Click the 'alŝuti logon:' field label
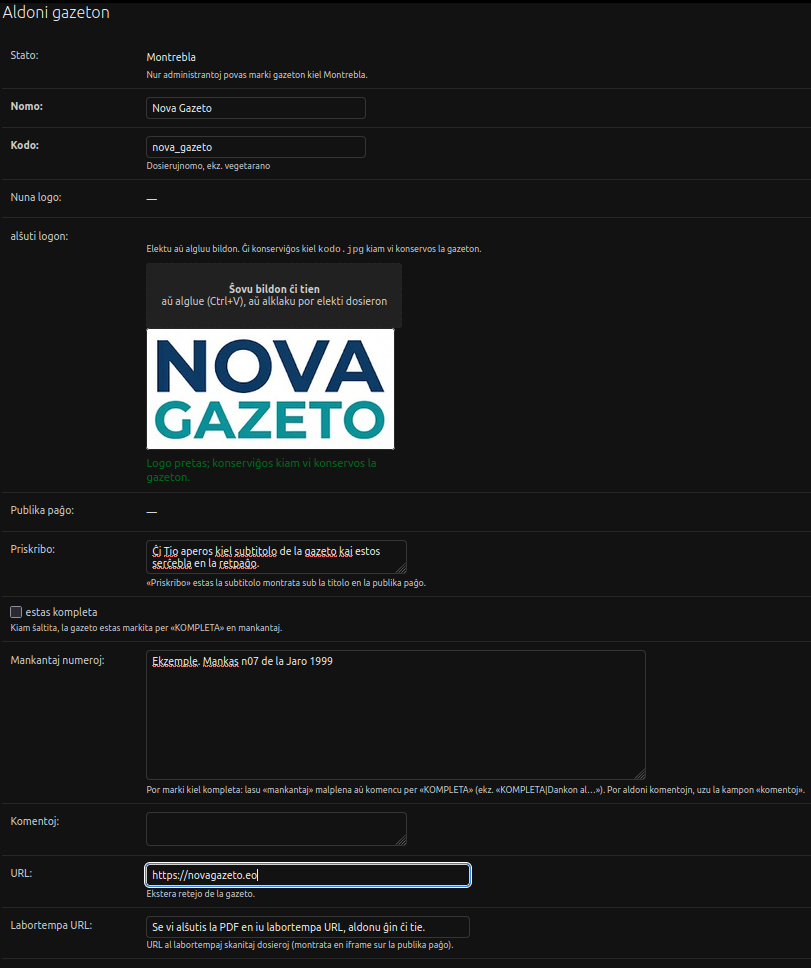The width and height of the screenshot is (811, 968). (40, 236)
